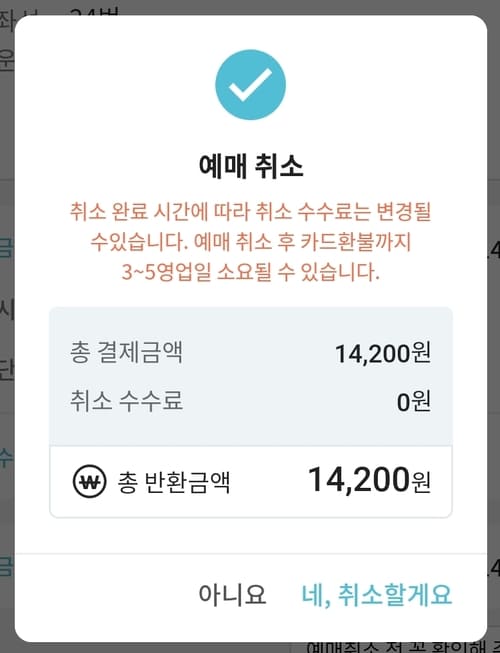Image resolution: width=500 pixels, height=653 pixels.
Task: Tap the gray payment summary box
Action: (251, 376)
